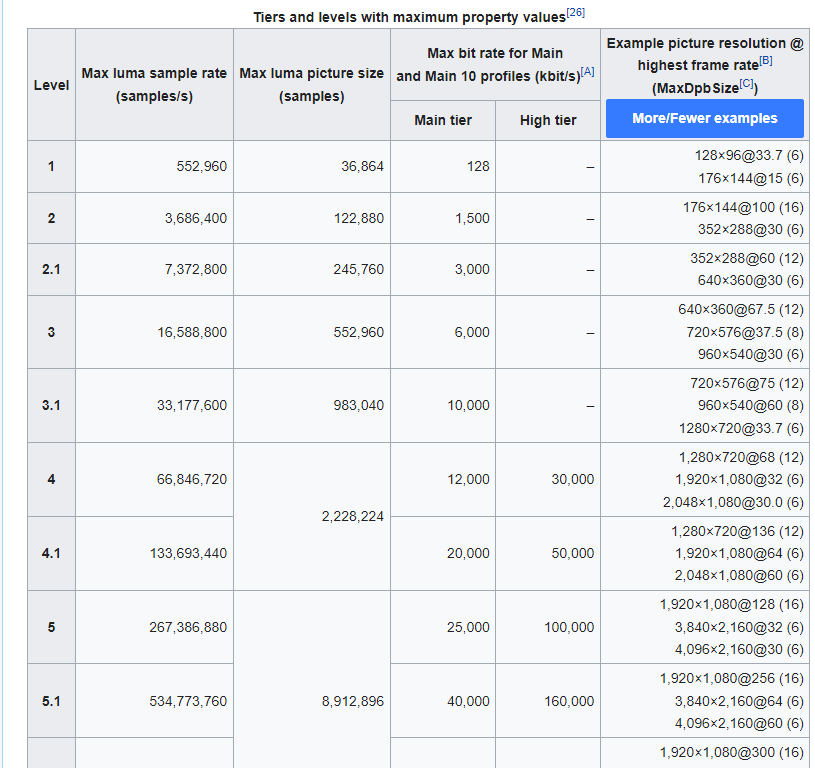
Task: Click the 40,000 Main tier bit rate cell
Action: [x=443, y=701]
